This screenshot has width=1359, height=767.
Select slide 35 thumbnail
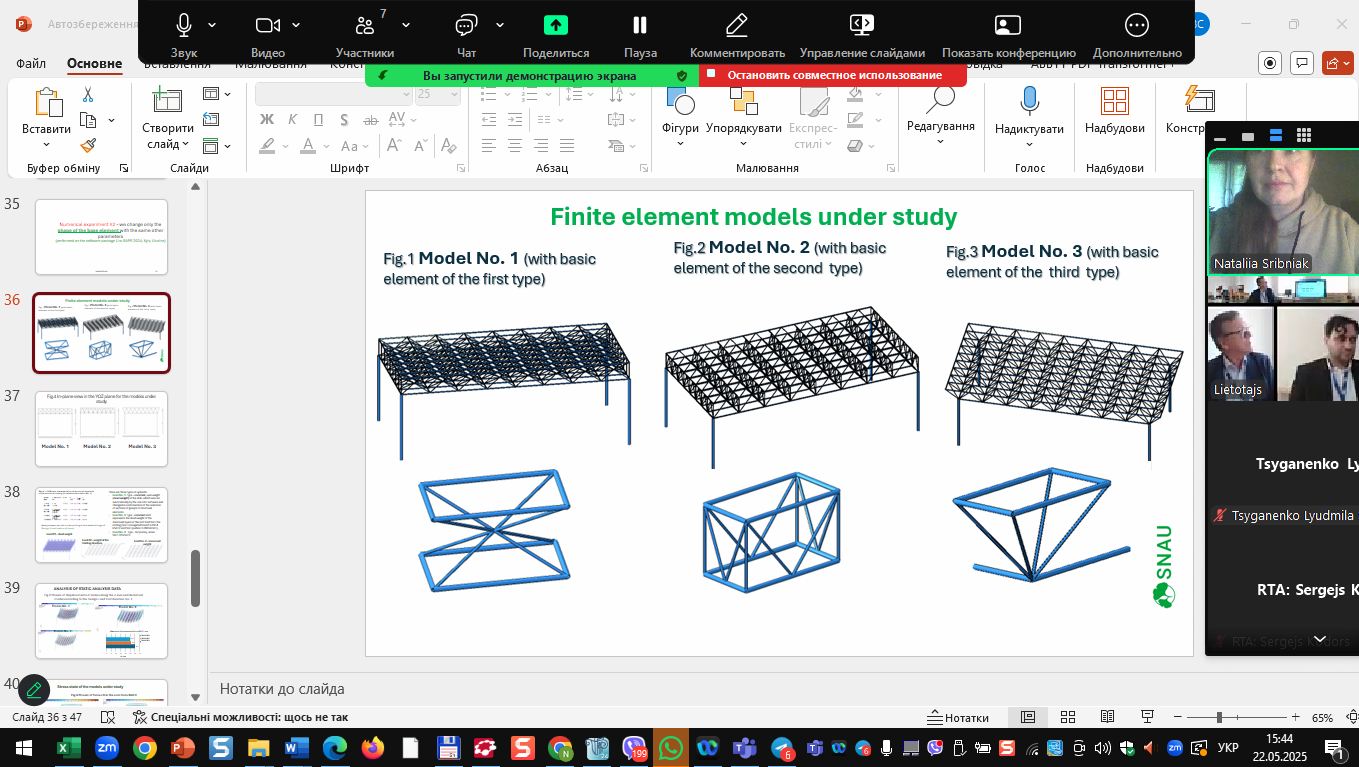102,237
